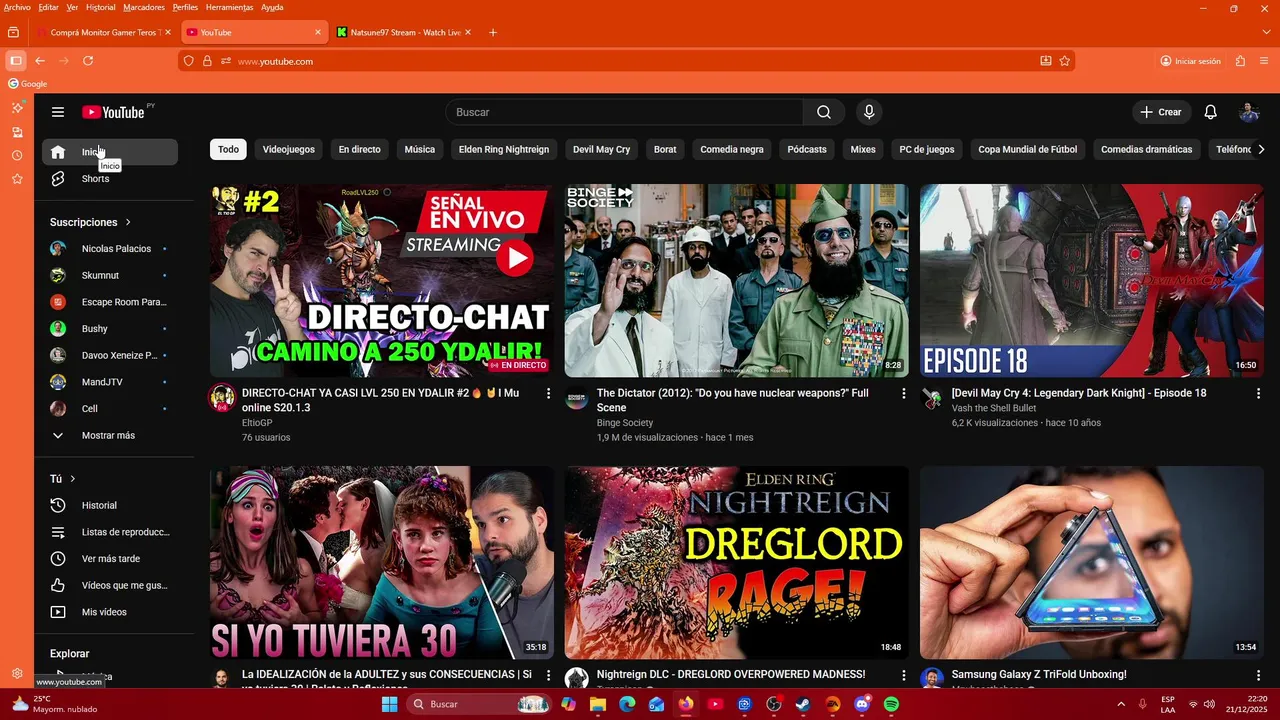This screenshot has height=720, width=1280.
Task: Select the Borat filter chip
Action: [x=665, y=149]
